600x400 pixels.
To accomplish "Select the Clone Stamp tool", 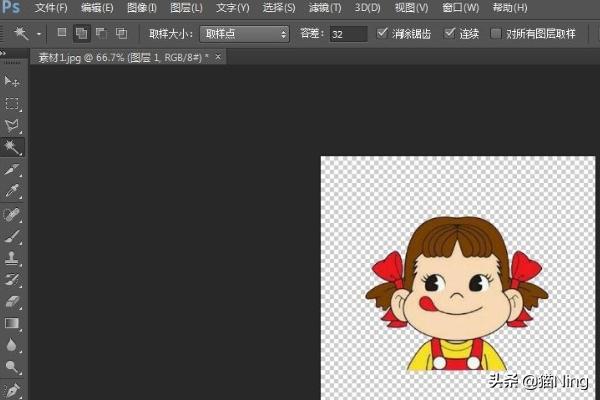I will (x=11, y=258).
